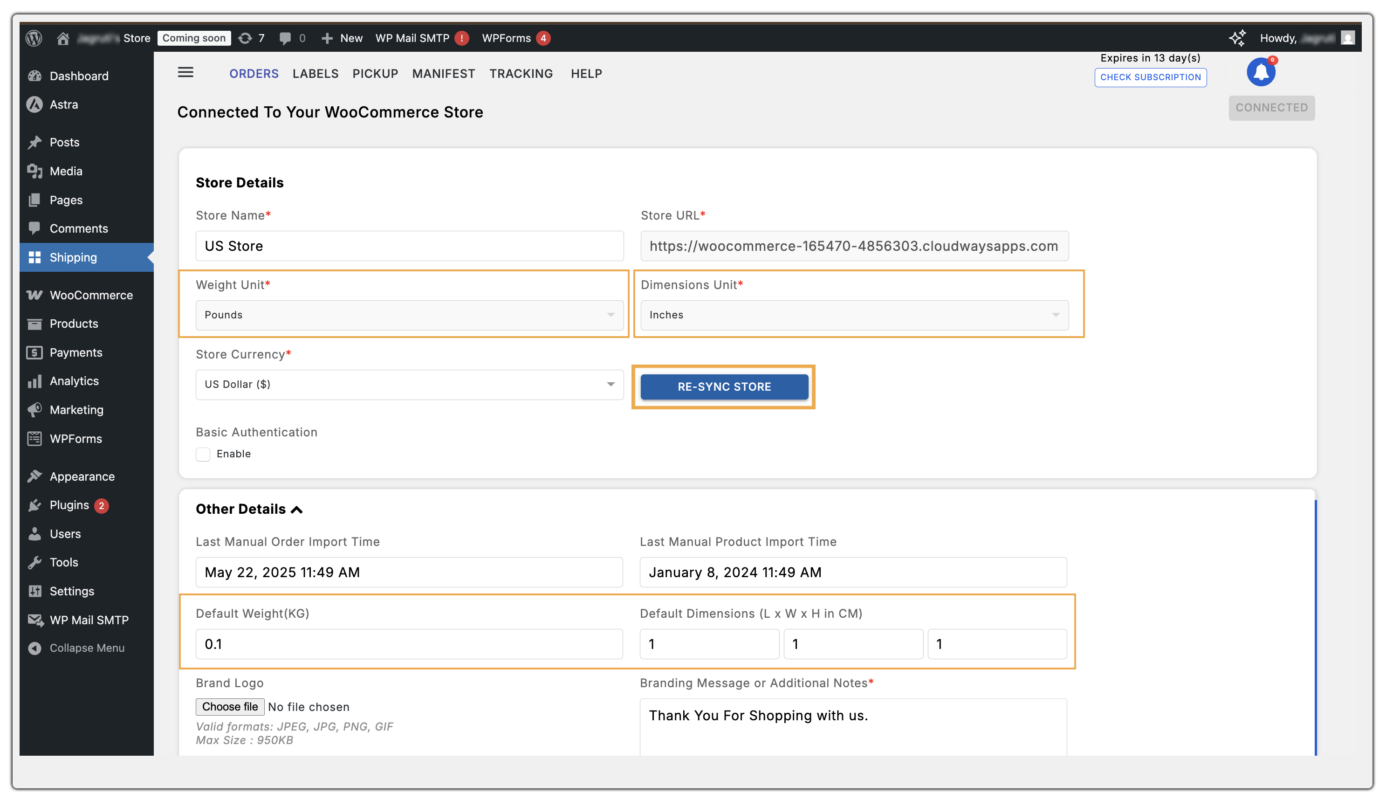Screen dimensions: 1386x800
Task: Click the home icon beside the Store name
Action: [63, 38]
